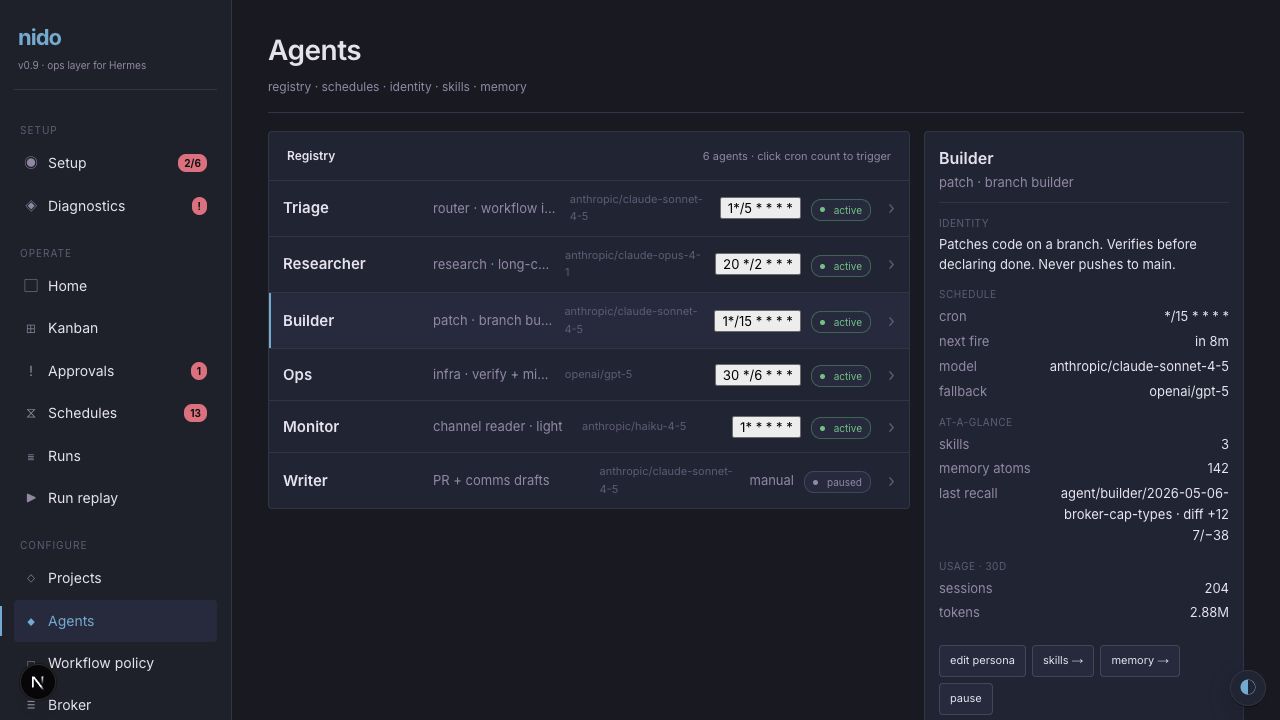Click the Setup 2/6 progress badge

[192, 163]
